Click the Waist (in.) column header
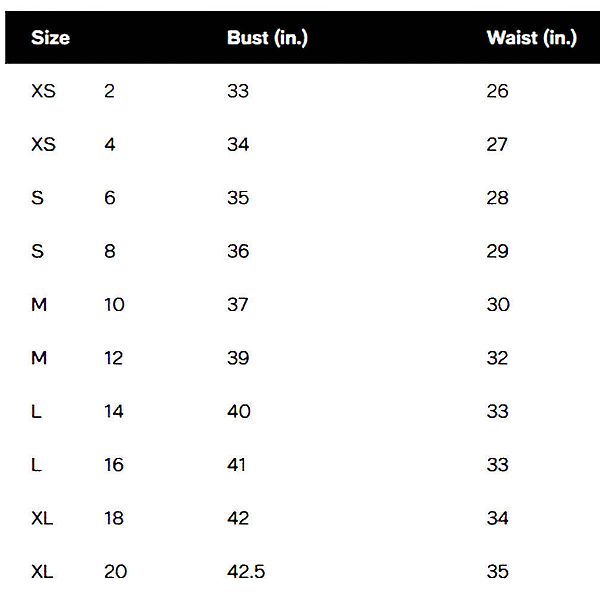This screenshot has width=600, height=600. (531, 38)
